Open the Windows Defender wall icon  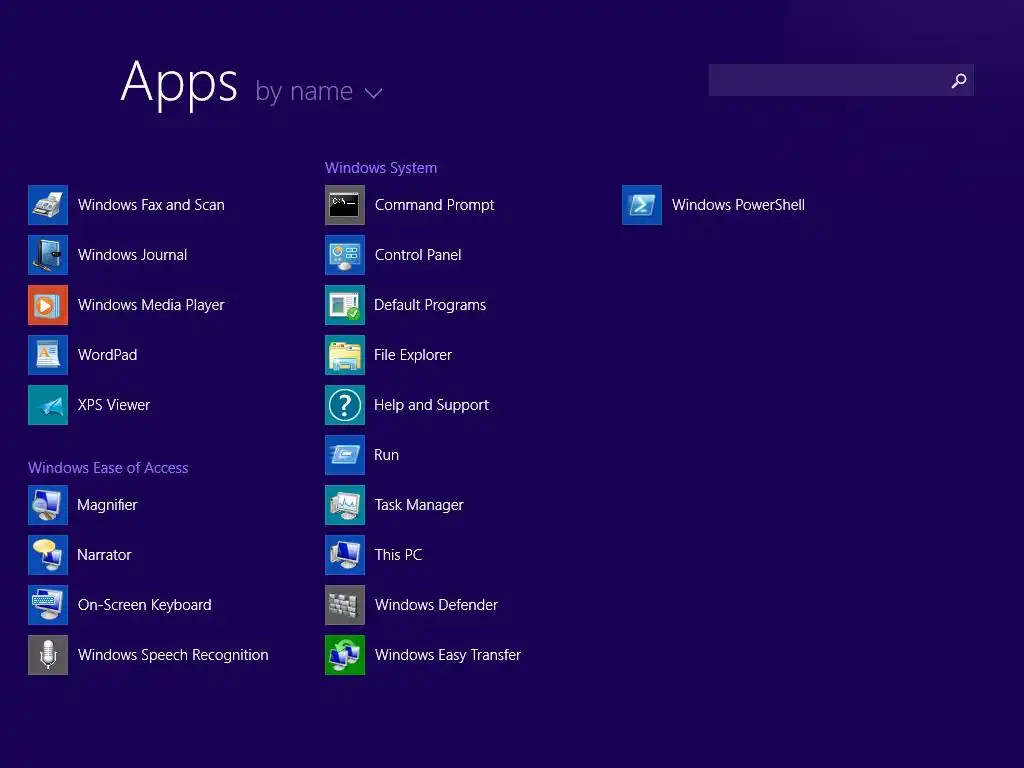[x=345, y=605]
